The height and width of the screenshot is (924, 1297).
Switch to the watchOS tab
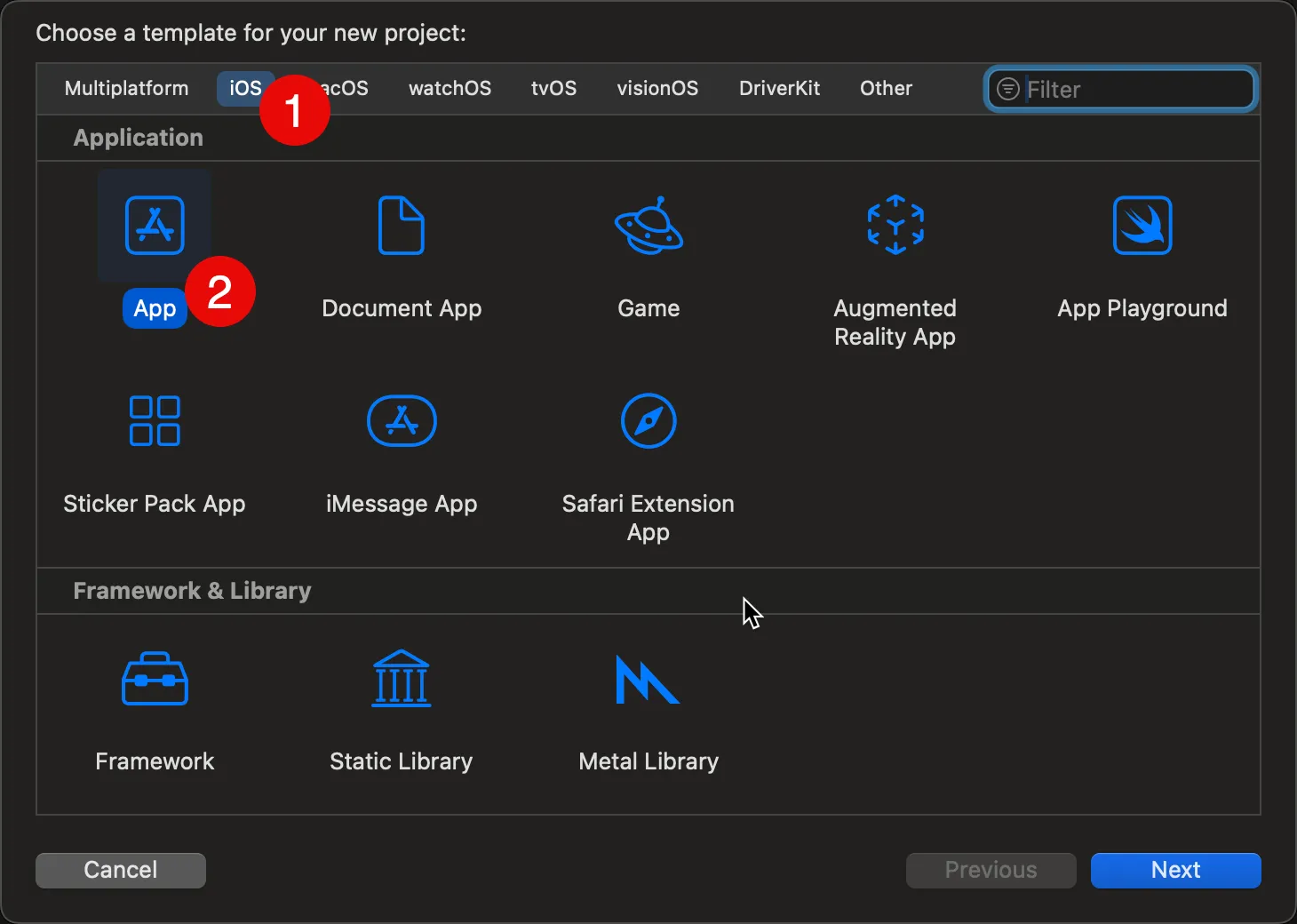pyautogui.click(x=450, y=89)
